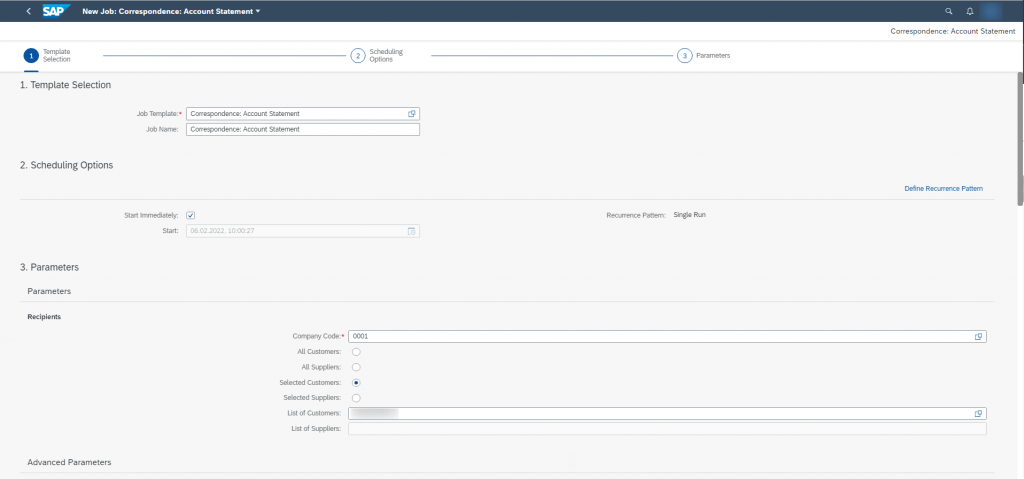1024x479 pixels.
Task: Select the All Customers radio button
Action: (x=357, y=352)
